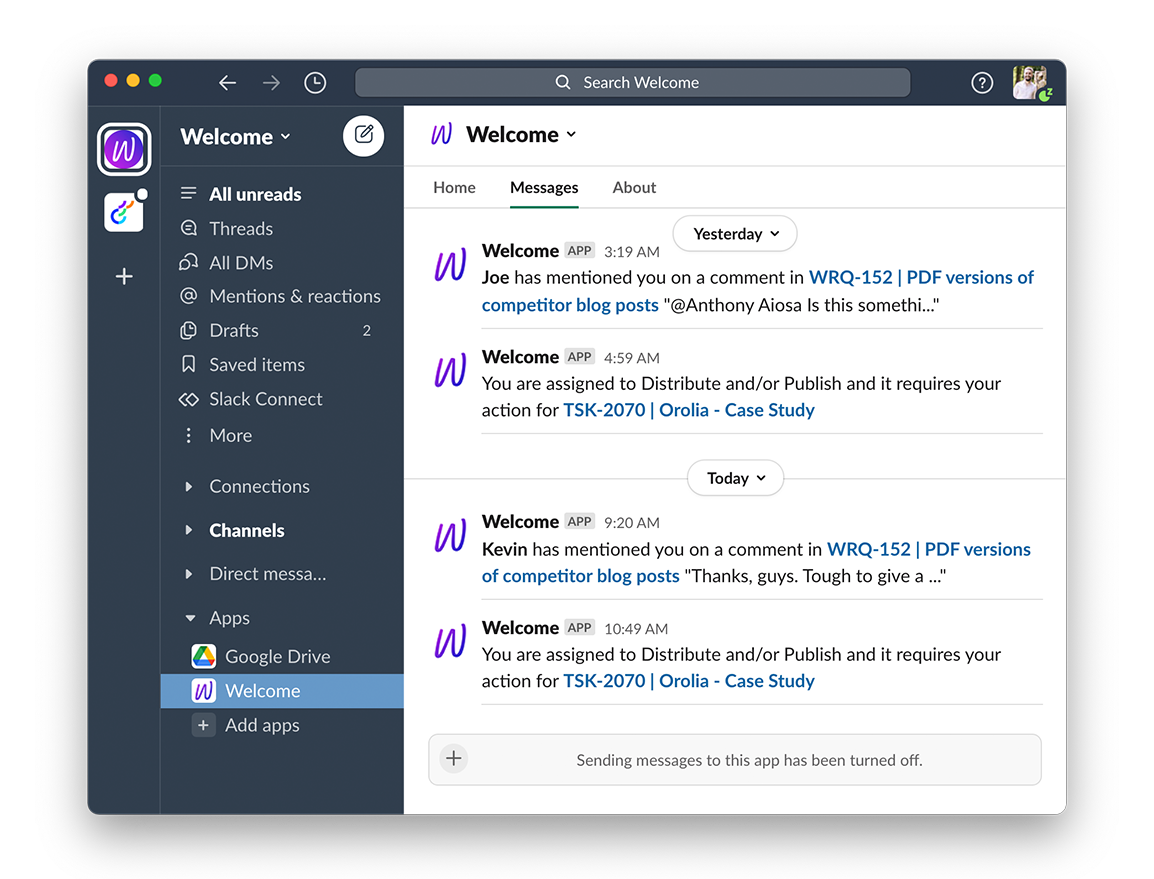Open TSK-2070 link in the 10:49 AM message
Screen dimensions: 1154x879
689,681
